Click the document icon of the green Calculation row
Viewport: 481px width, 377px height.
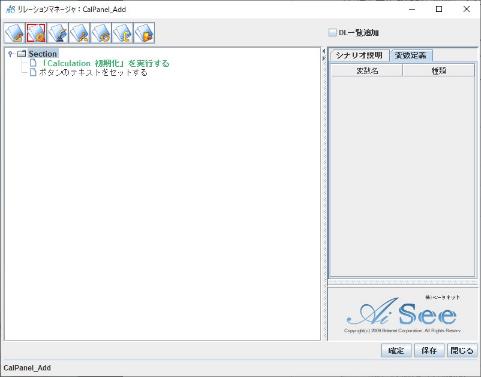coord(33,63)
